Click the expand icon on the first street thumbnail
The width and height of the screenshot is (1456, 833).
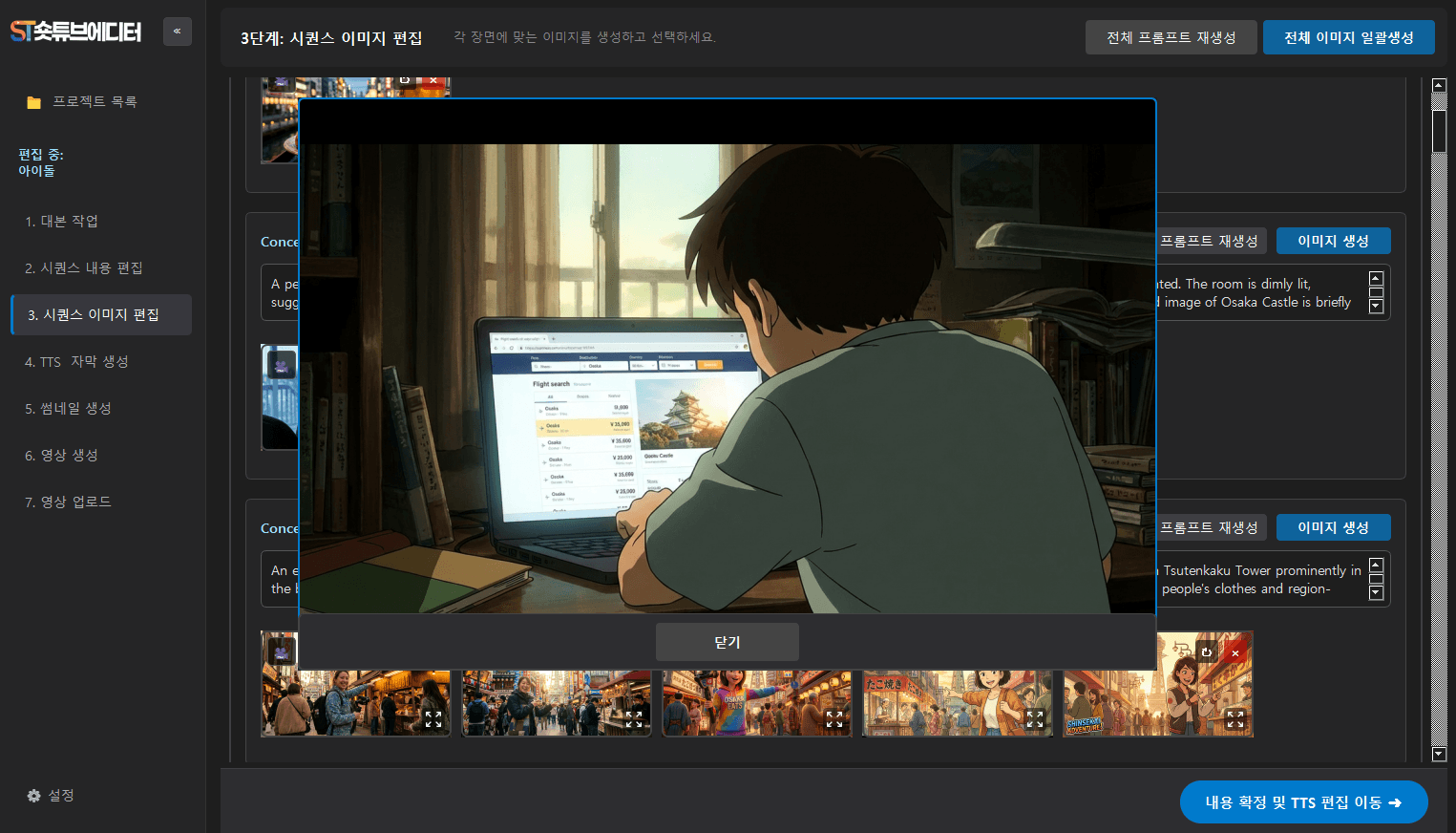pos(433,719)
